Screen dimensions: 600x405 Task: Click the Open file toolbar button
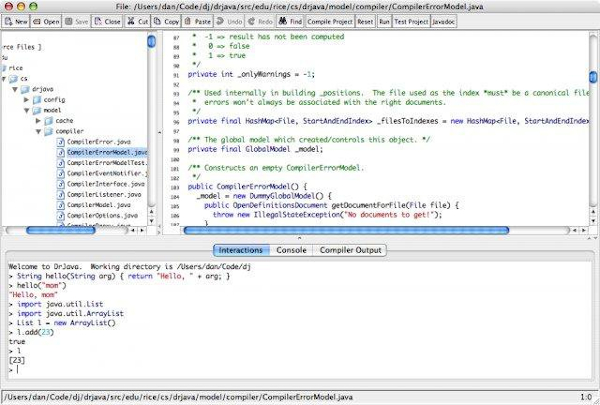tap(46, 21)
